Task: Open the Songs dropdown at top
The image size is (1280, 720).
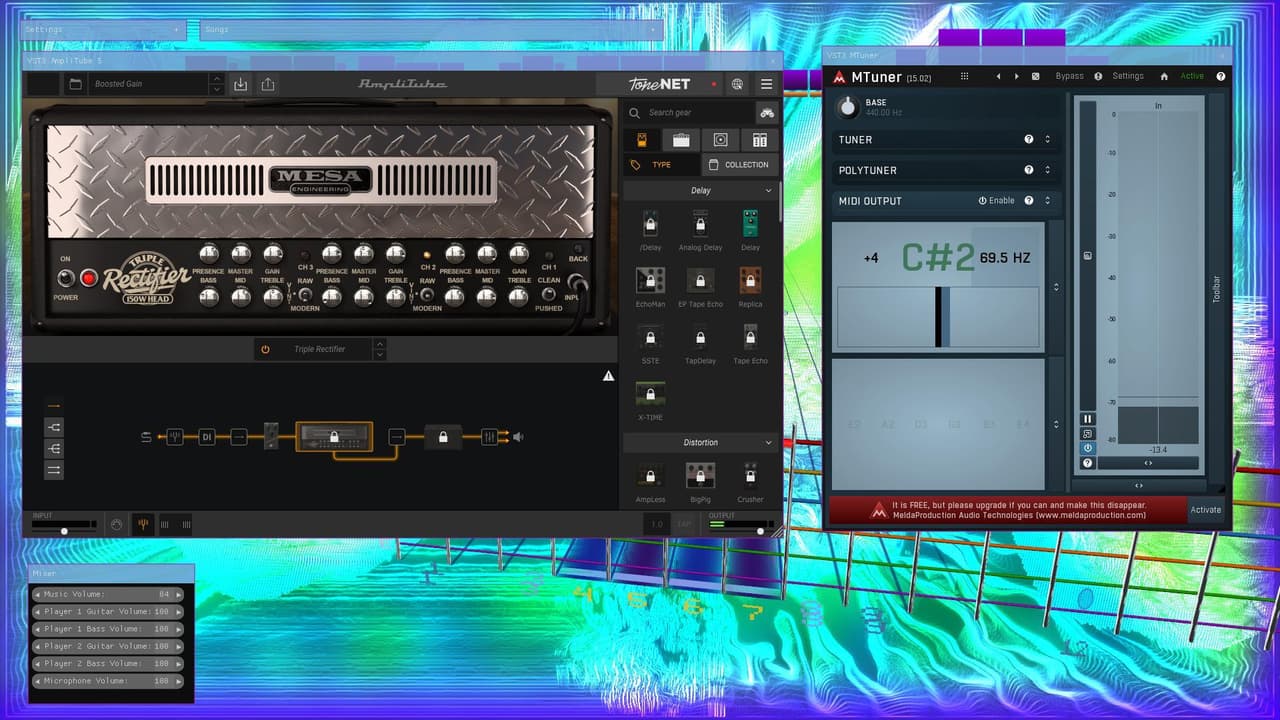Action: (x=432, y=30)
